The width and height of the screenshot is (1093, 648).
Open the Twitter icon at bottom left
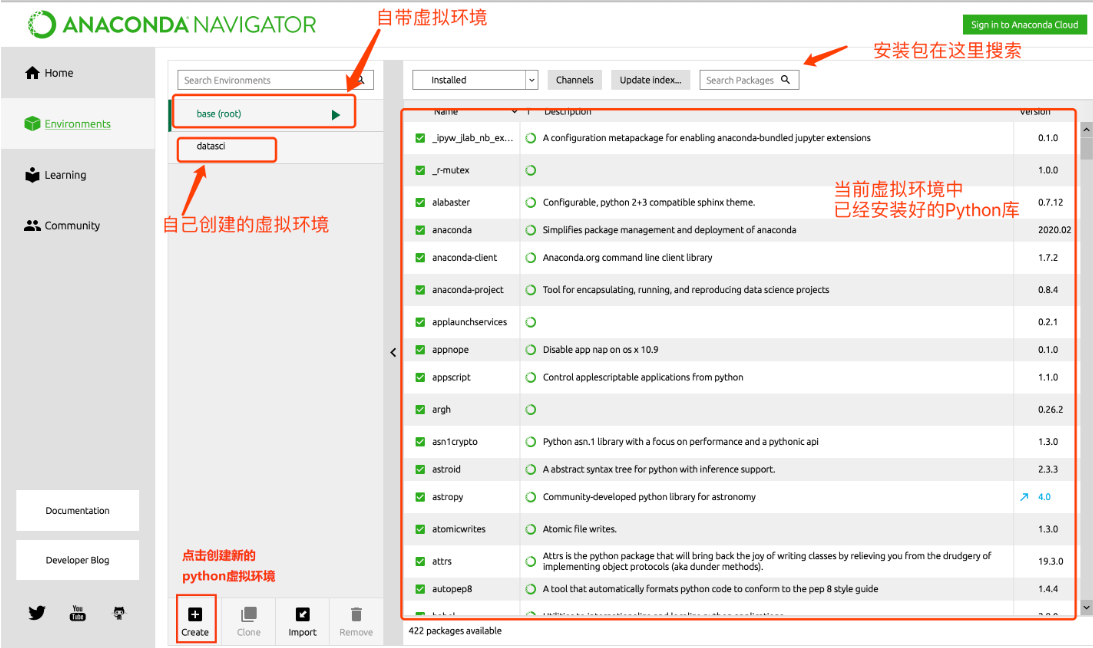tap(37, 613)
